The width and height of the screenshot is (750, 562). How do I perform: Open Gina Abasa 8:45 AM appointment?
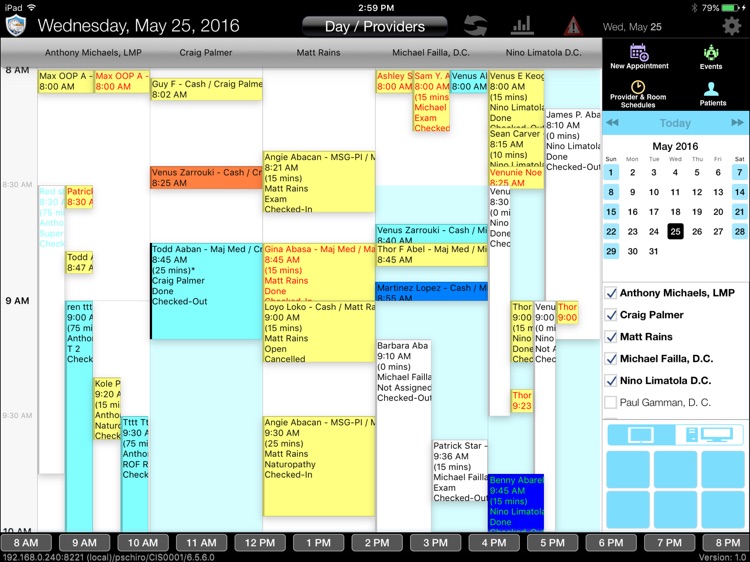319,272
